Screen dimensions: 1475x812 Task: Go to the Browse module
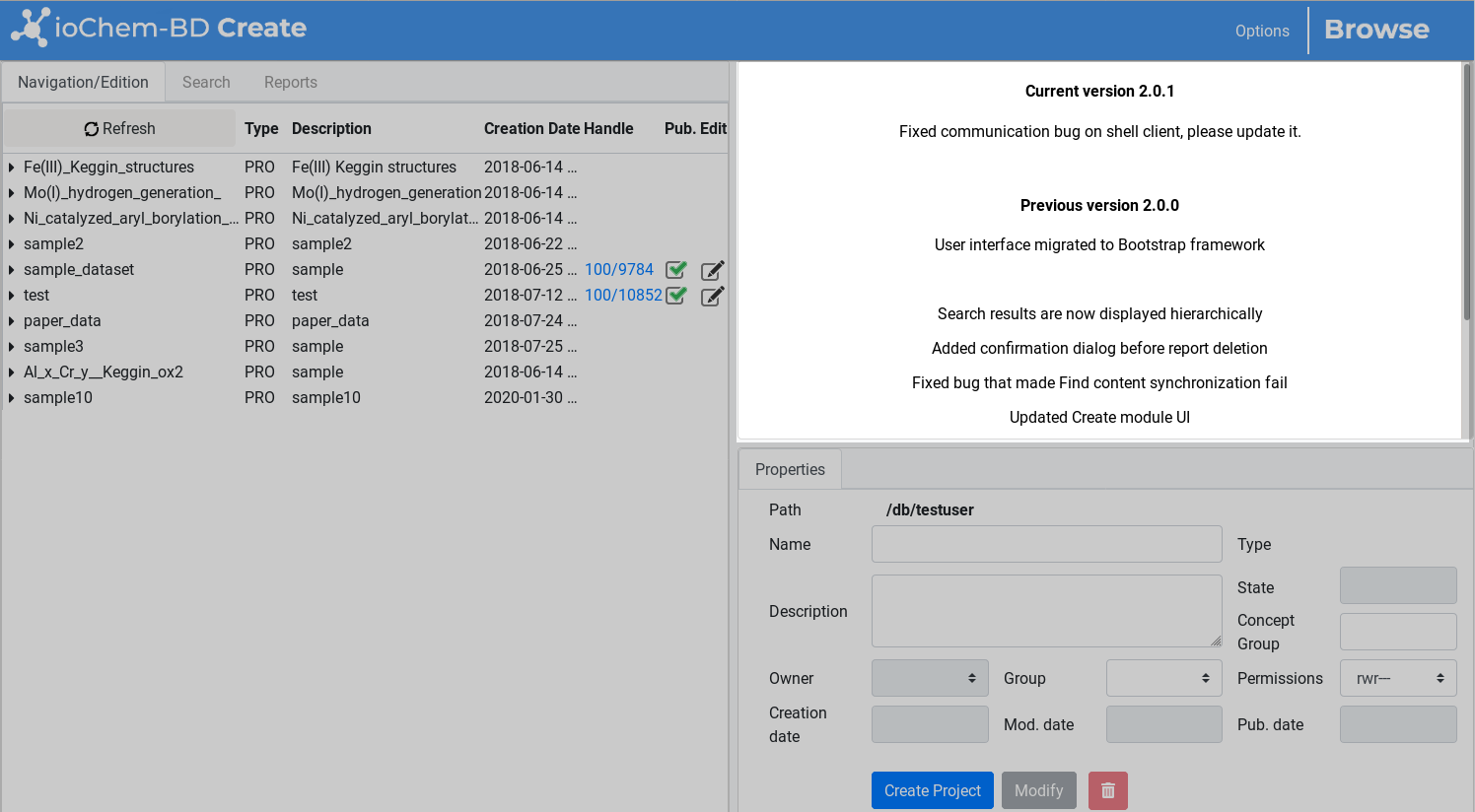[x=1376, y=30]
